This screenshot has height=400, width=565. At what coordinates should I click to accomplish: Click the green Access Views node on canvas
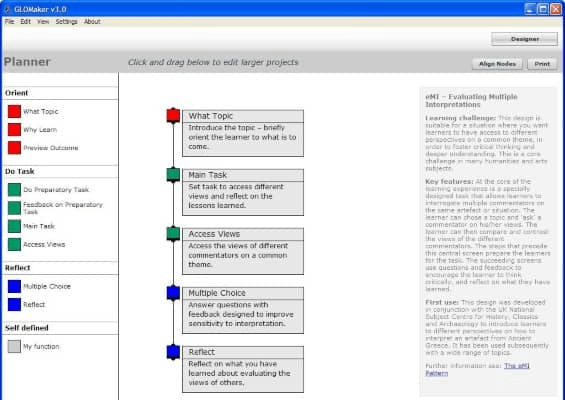coord(173,234)
